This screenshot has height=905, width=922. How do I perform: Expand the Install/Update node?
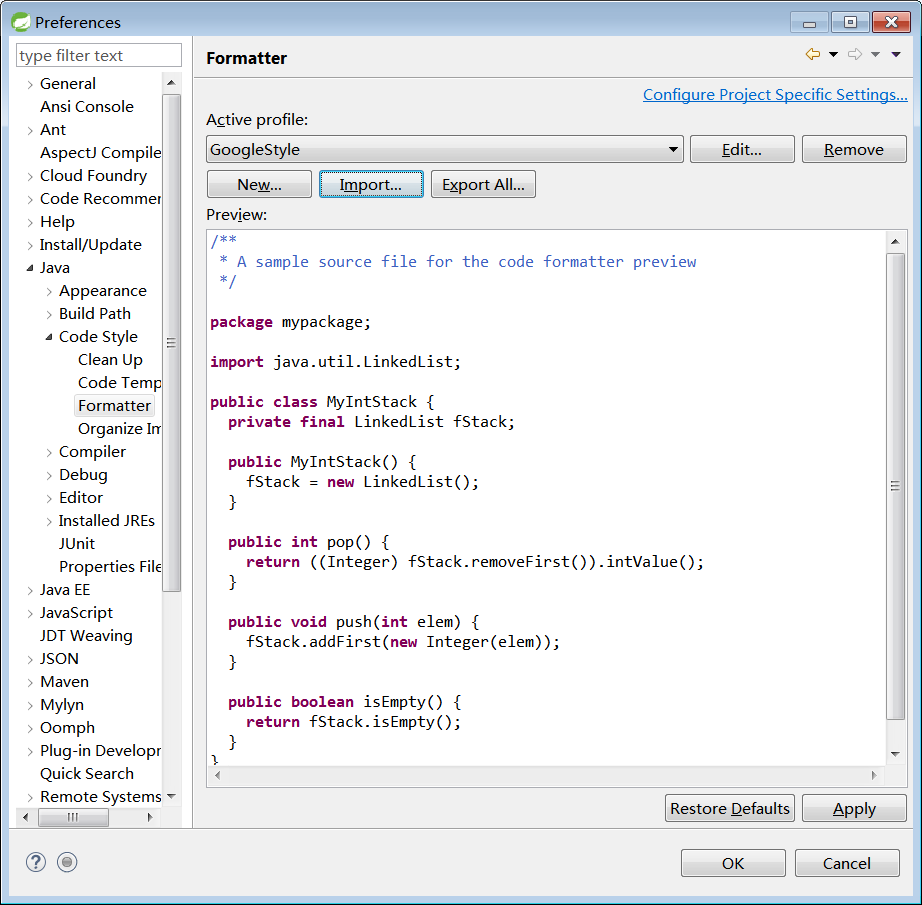click(x=30, y=245)
